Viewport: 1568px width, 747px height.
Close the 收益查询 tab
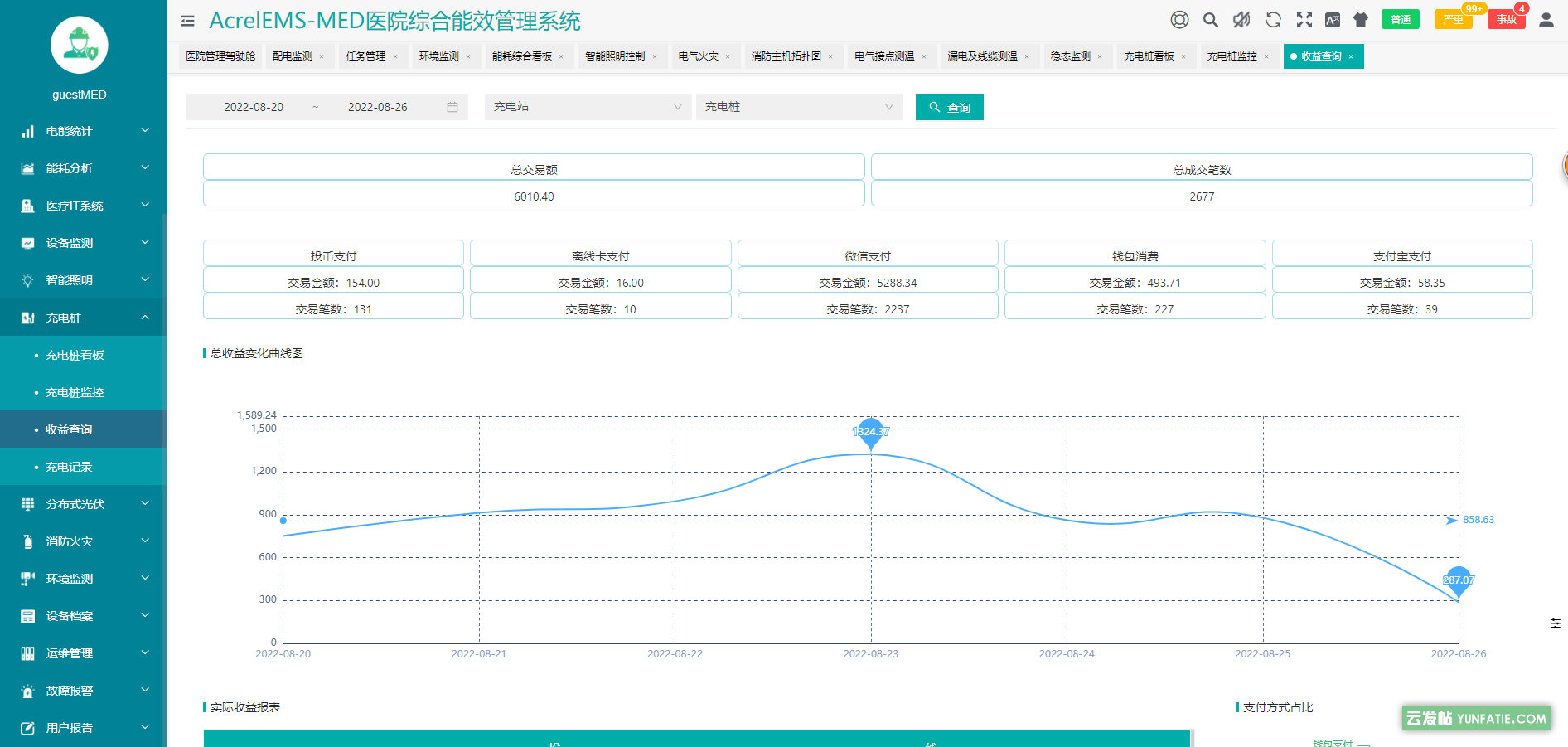click(x=1351, y=57)
